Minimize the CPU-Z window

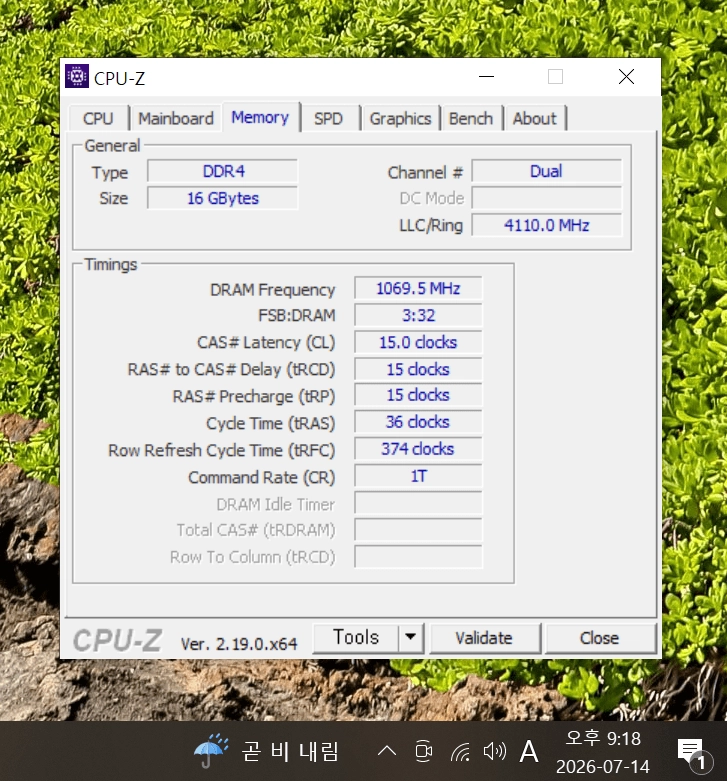pos(486,77)
